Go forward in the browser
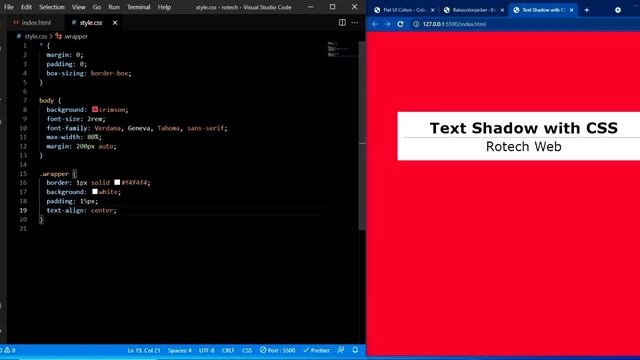The image size is (640, 360). [x=387, y=24]
